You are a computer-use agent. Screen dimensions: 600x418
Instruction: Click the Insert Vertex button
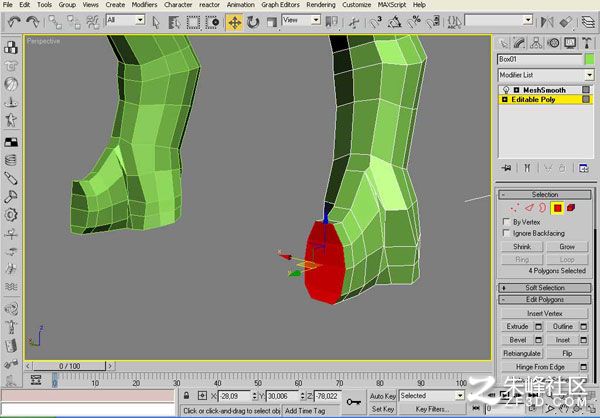tap(545, 313)
